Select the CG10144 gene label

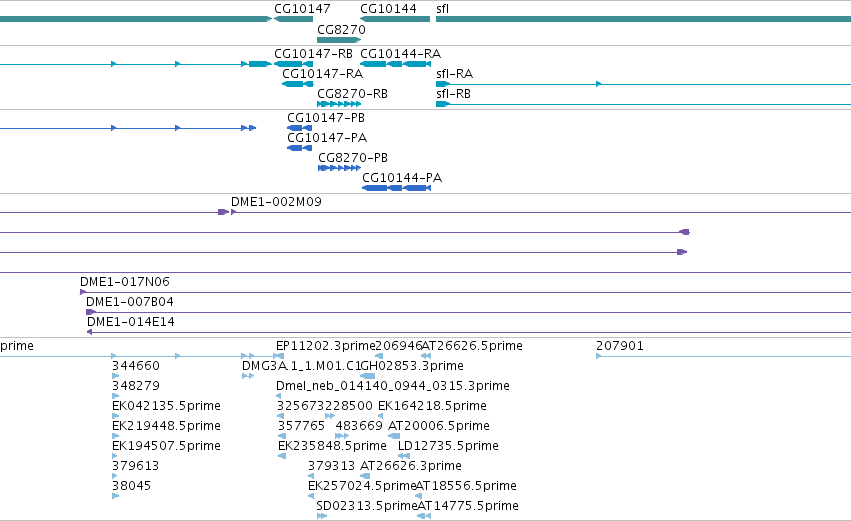pos(388,9)
